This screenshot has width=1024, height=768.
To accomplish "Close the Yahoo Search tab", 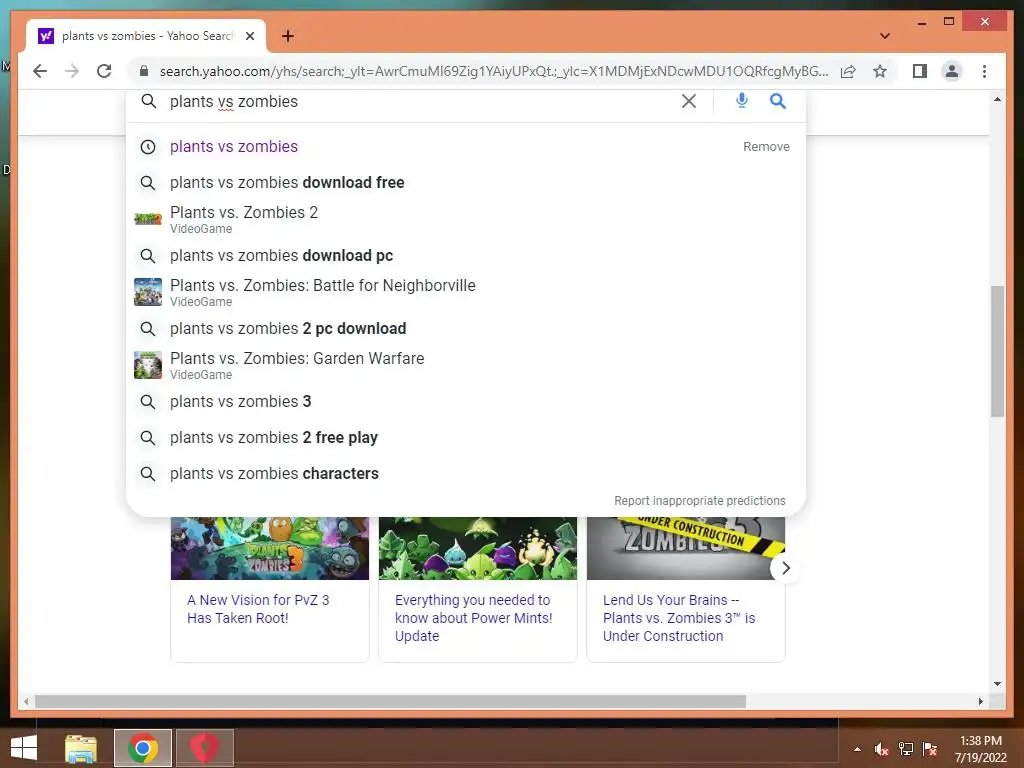I will pyautogui.click(x=249, y=36).
